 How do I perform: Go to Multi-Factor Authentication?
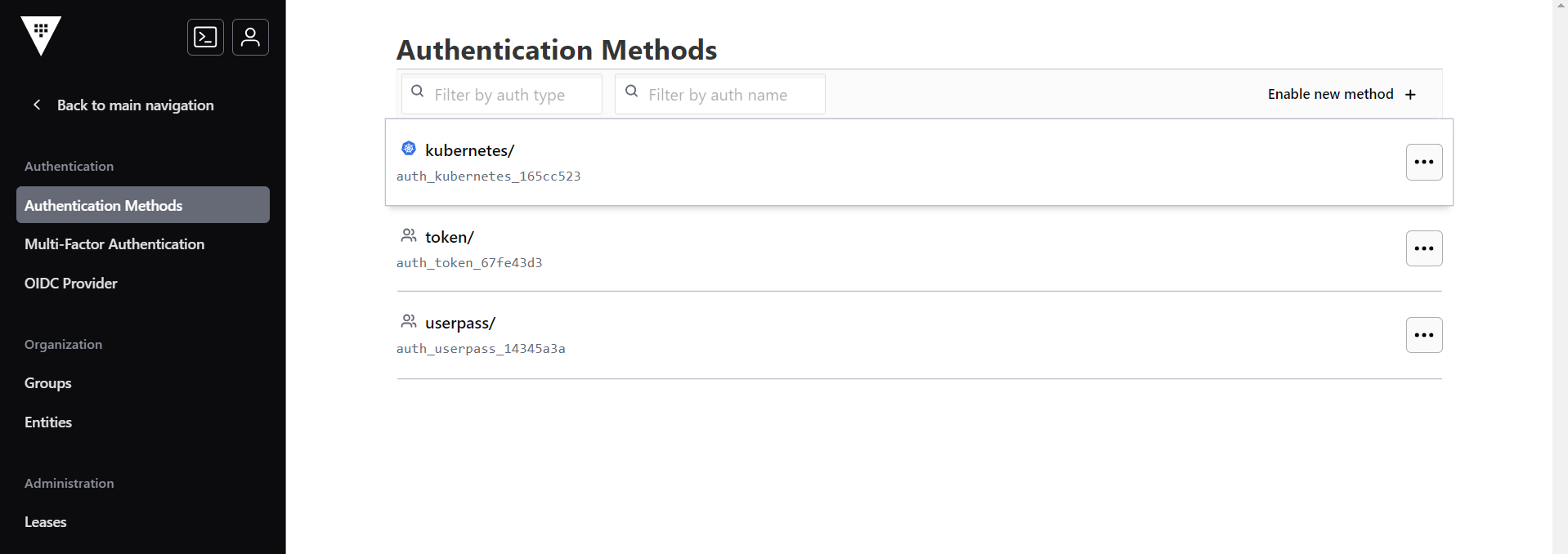click(x=114, y=244)
